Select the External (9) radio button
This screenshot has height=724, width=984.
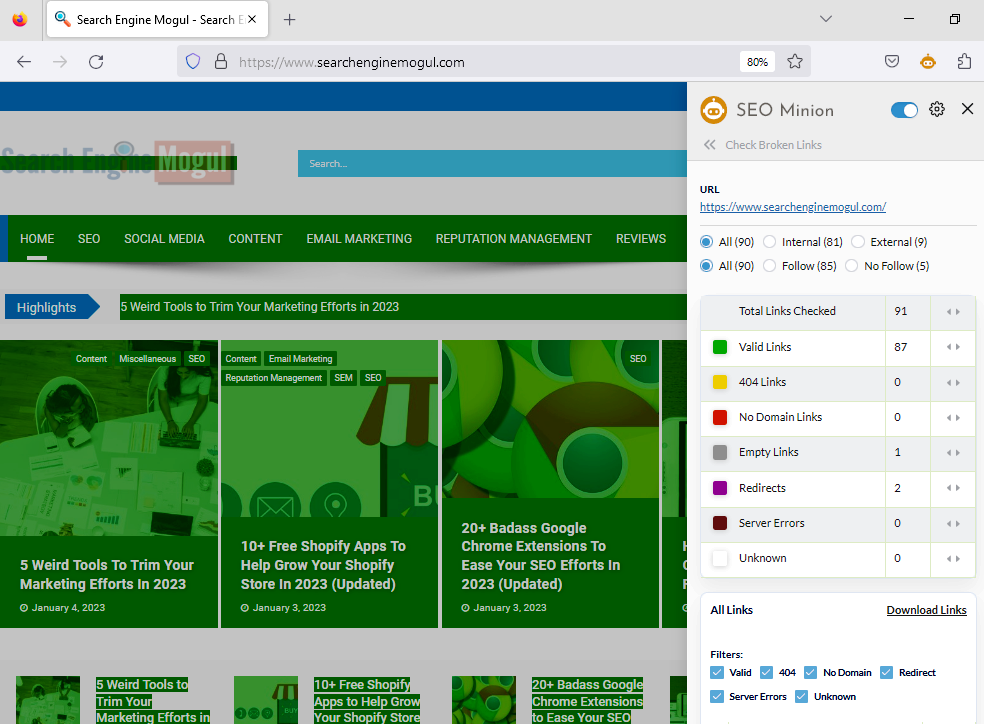(x=857, y=241)
